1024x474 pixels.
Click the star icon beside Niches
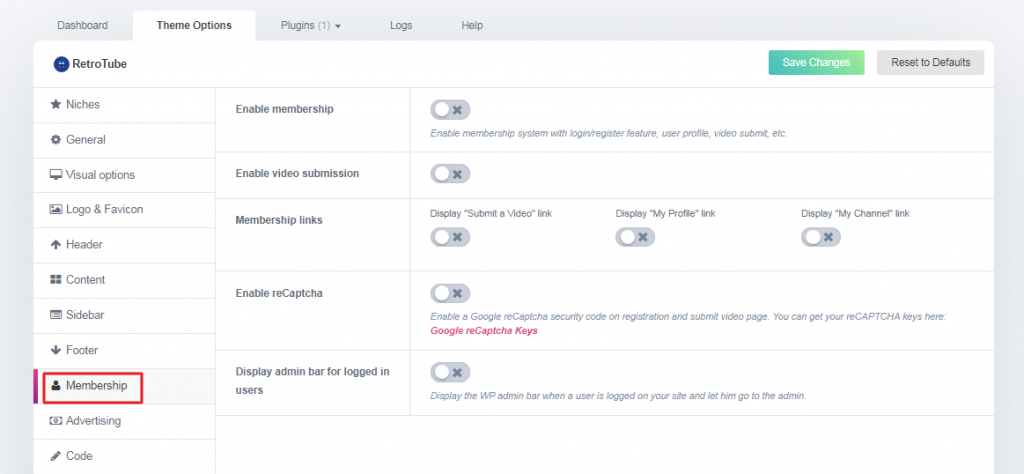pyautogui.click(x=56, y=104)
